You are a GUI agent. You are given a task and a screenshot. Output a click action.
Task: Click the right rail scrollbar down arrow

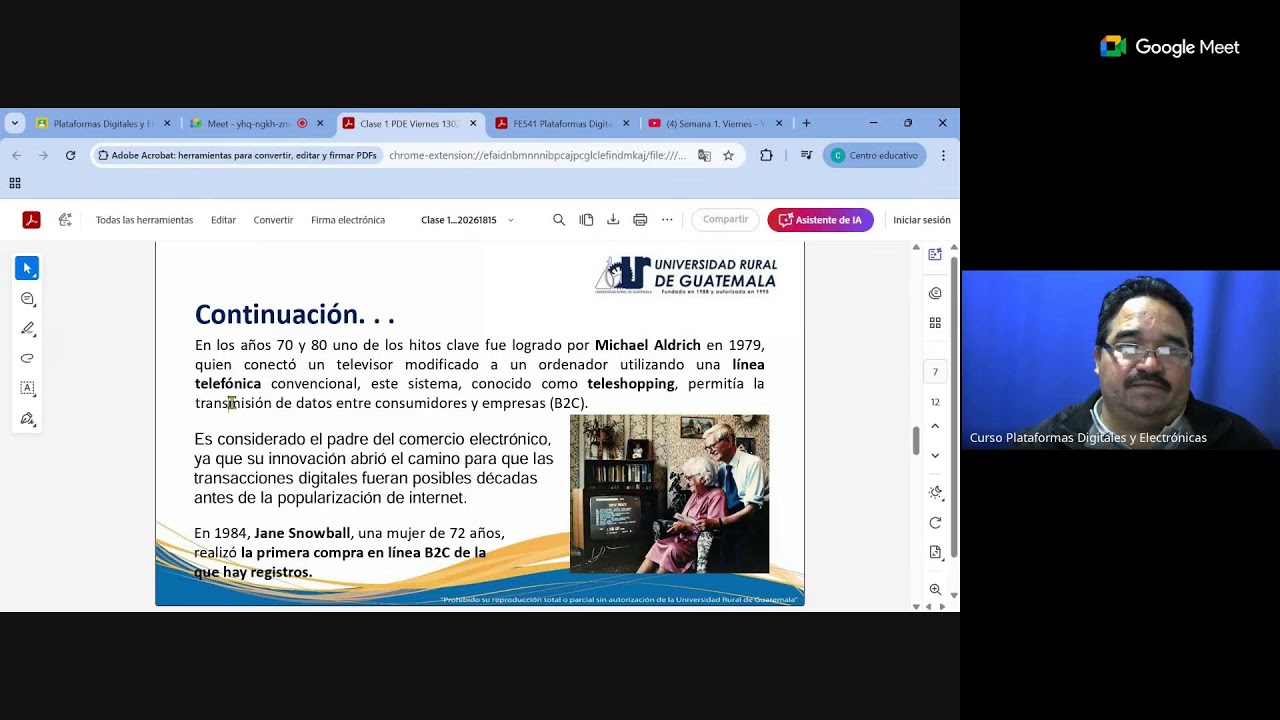954,596
